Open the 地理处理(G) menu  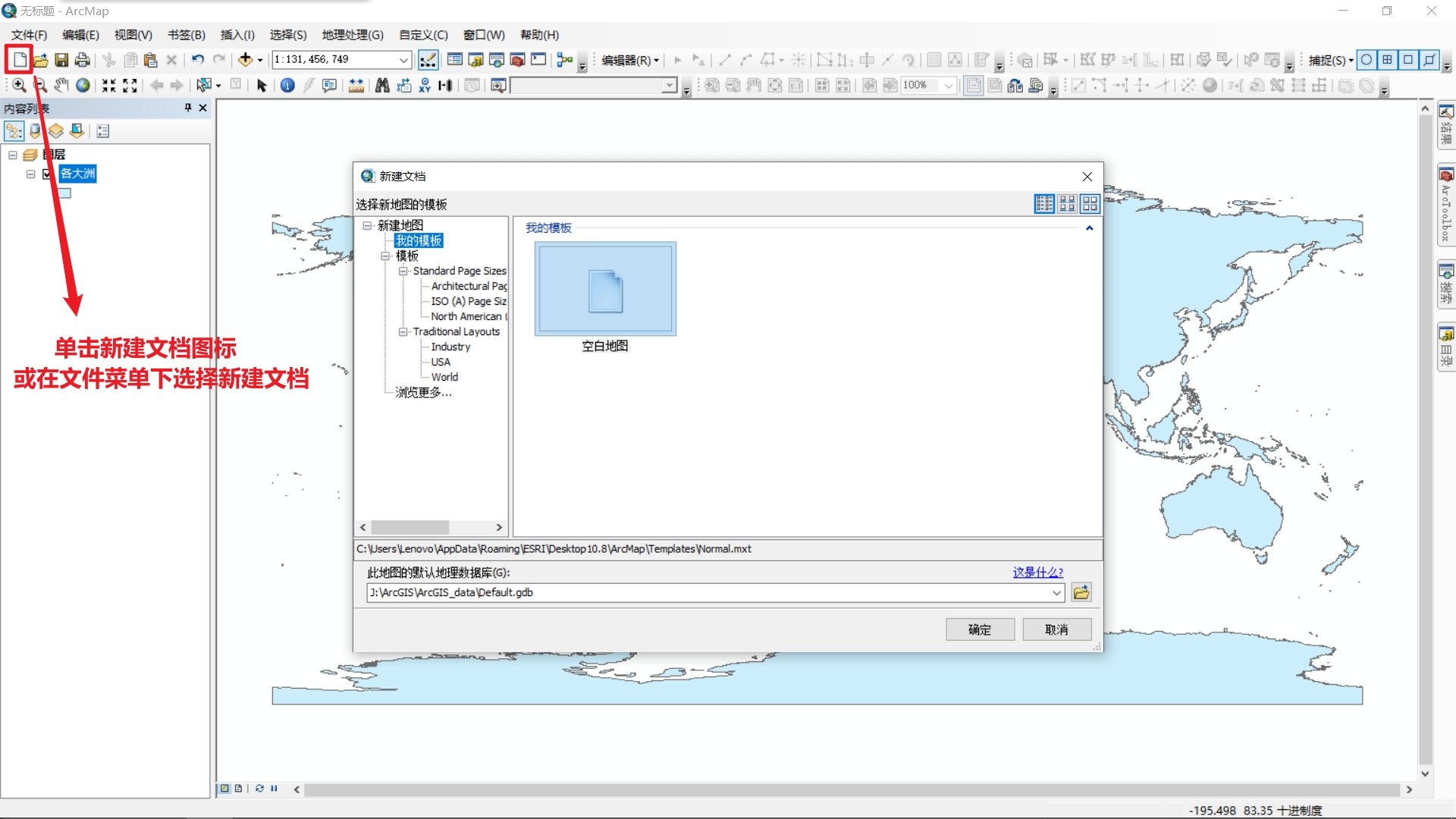click(353, 35)
